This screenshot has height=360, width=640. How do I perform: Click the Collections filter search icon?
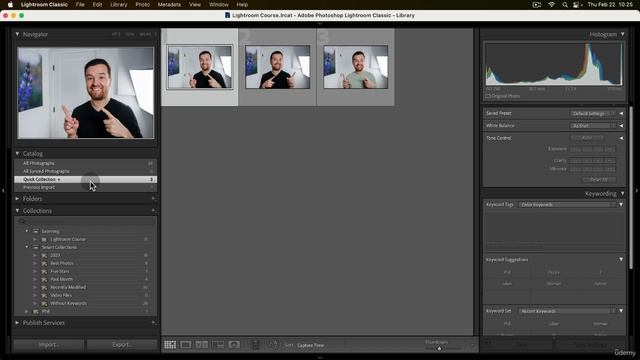click(x=22, y=221)
